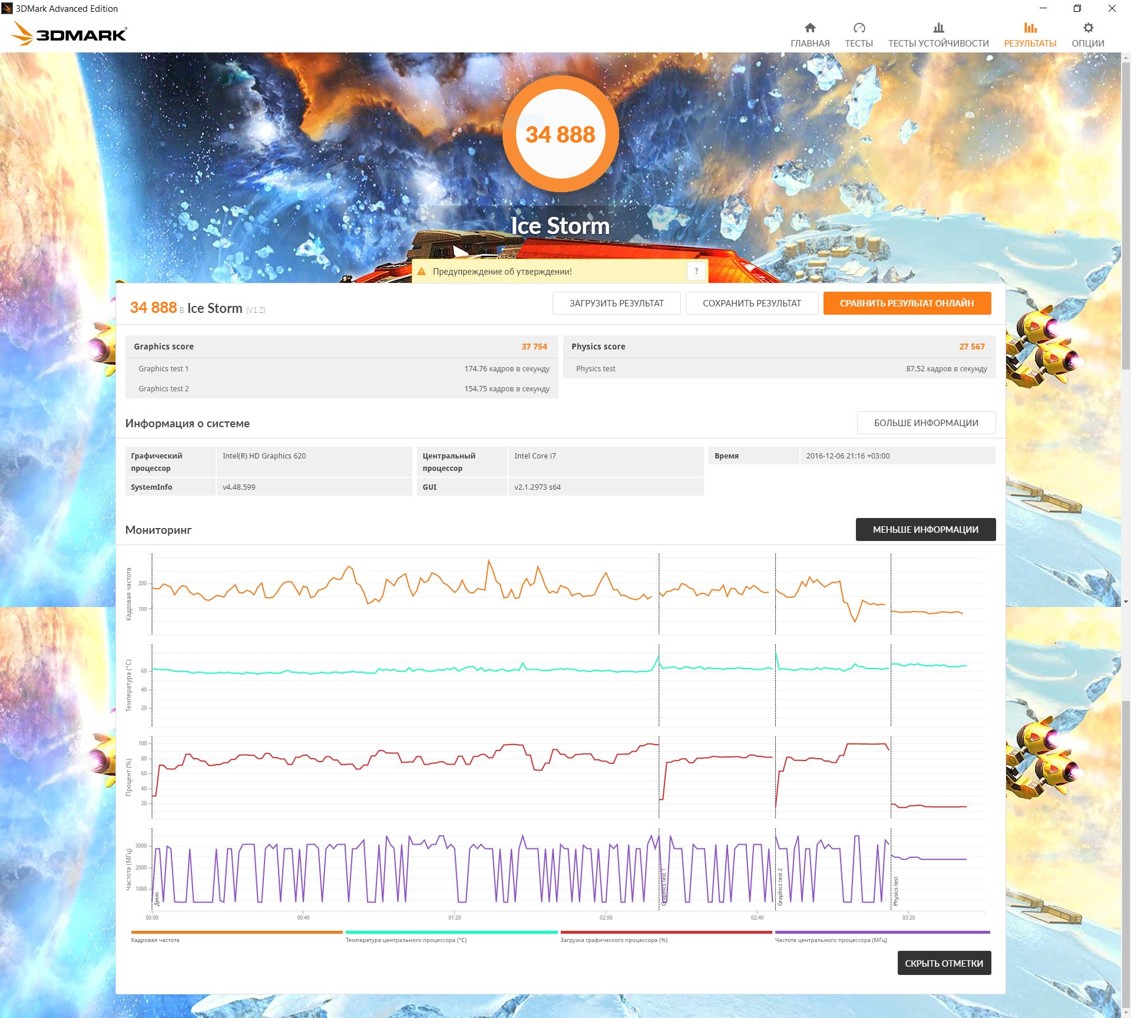Click СОХРАНИТЬ РЕЗУЛЬТАТ button
Image resolution: width=1131 pixels, height=1018 pixels.
click(752, 303)
